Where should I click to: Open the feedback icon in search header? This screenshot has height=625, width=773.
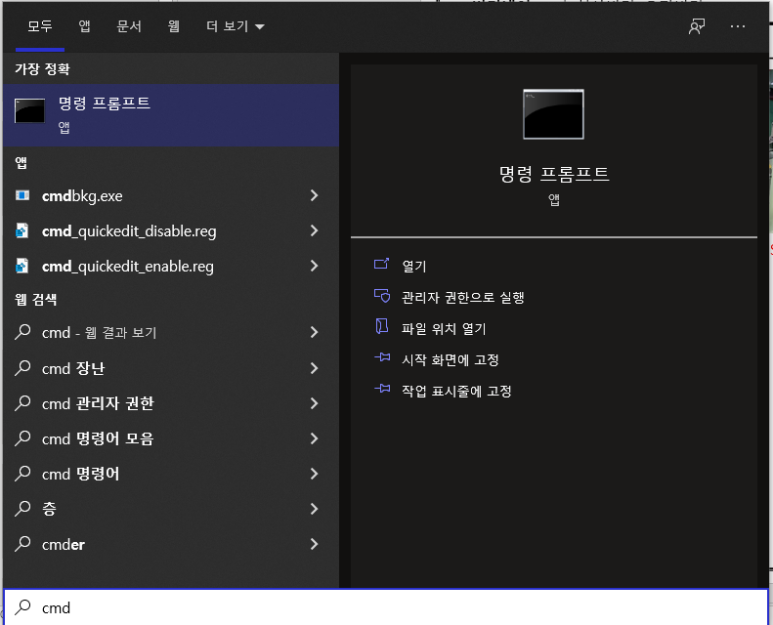click(x=697, y=26)
